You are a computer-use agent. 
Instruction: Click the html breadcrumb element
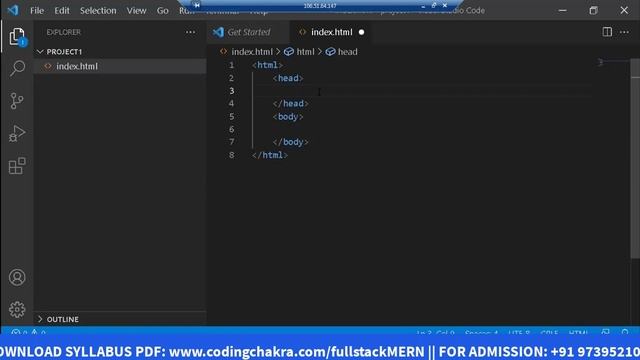305,52
